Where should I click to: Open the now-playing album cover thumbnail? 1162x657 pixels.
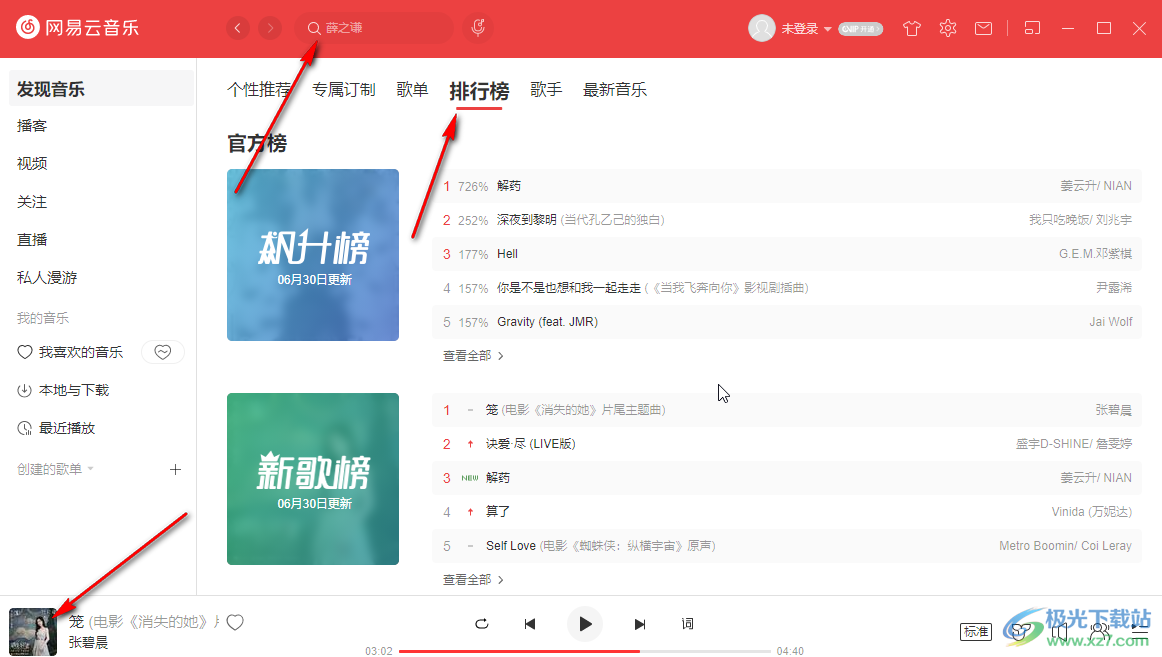coord(33,632)
